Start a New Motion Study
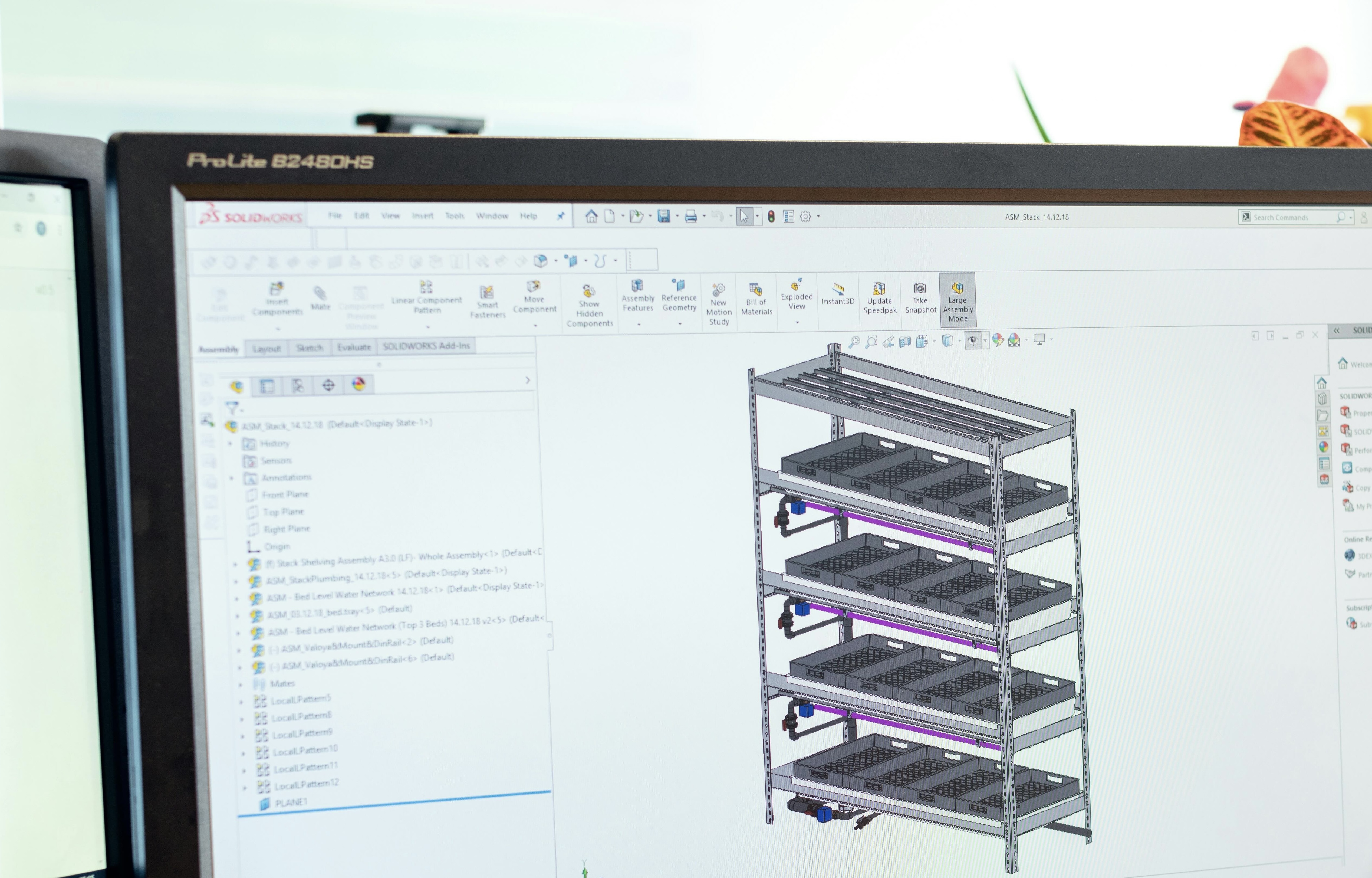Image resolution: width=1372 pixels, height=878 pixels. click(719, 290)
